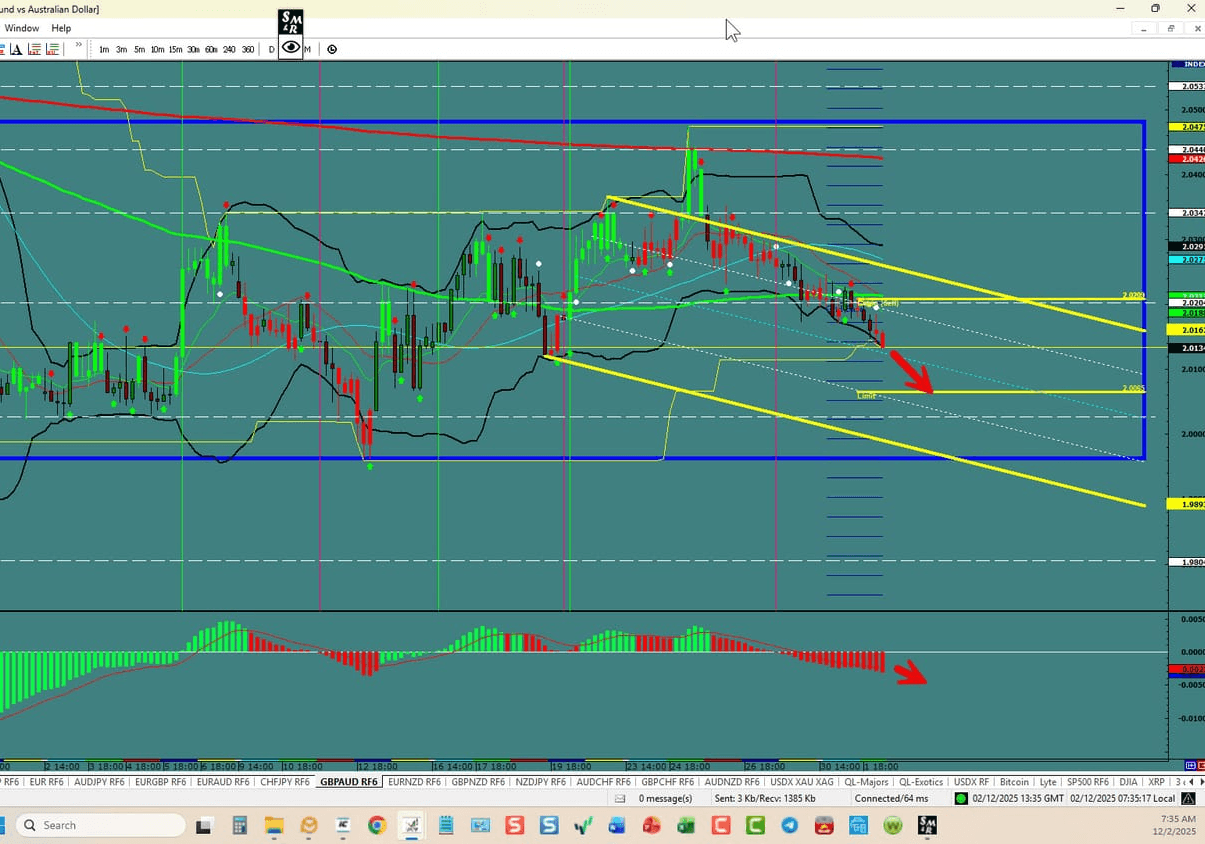The image size is (1205, 844).
Task: Click inside the Windows Search box
Action: coord(100,825)
